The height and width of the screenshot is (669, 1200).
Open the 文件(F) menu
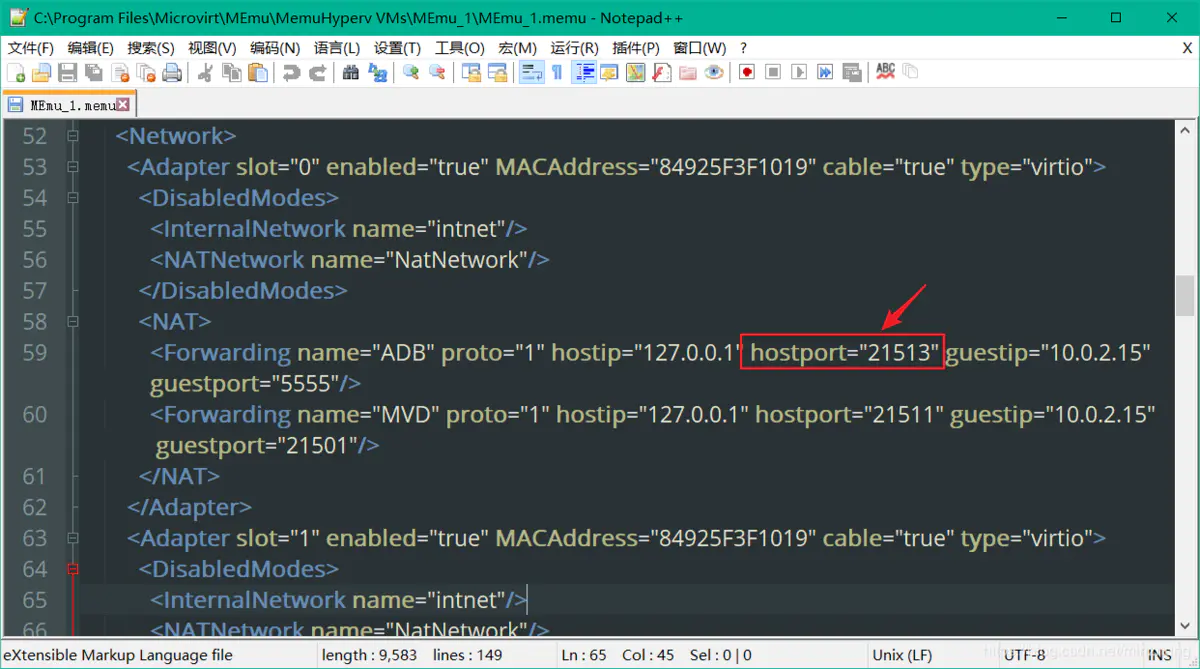pos(31,47)
